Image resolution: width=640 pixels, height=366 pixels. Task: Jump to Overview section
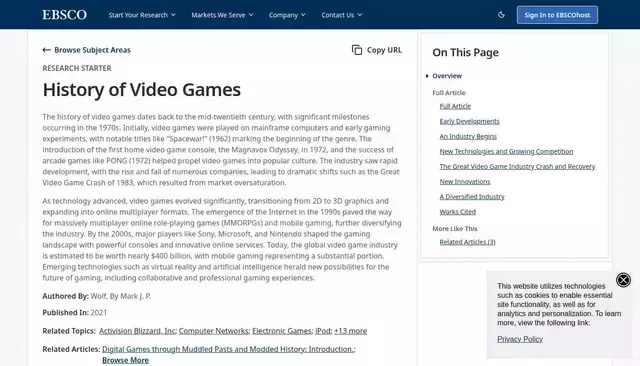[447, 76]
